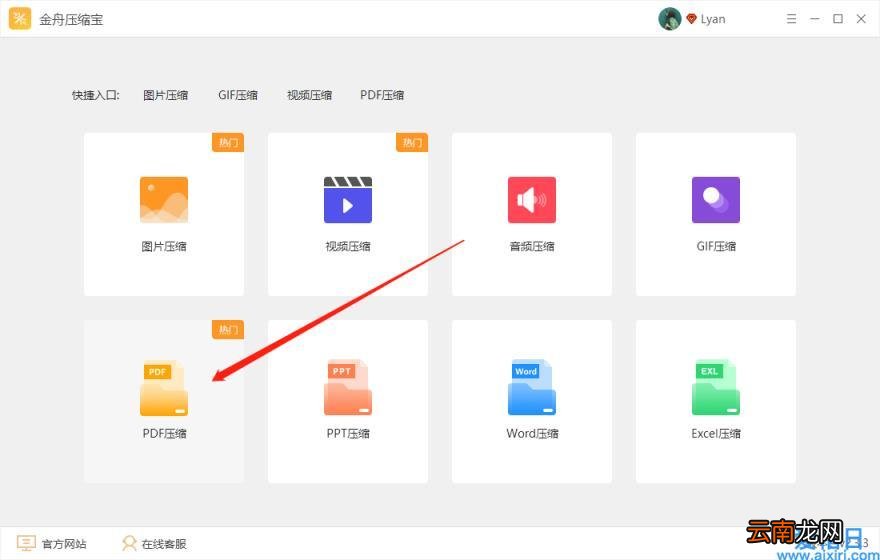
Task: Open the hamburger menu icon
Action: (791, 19)
